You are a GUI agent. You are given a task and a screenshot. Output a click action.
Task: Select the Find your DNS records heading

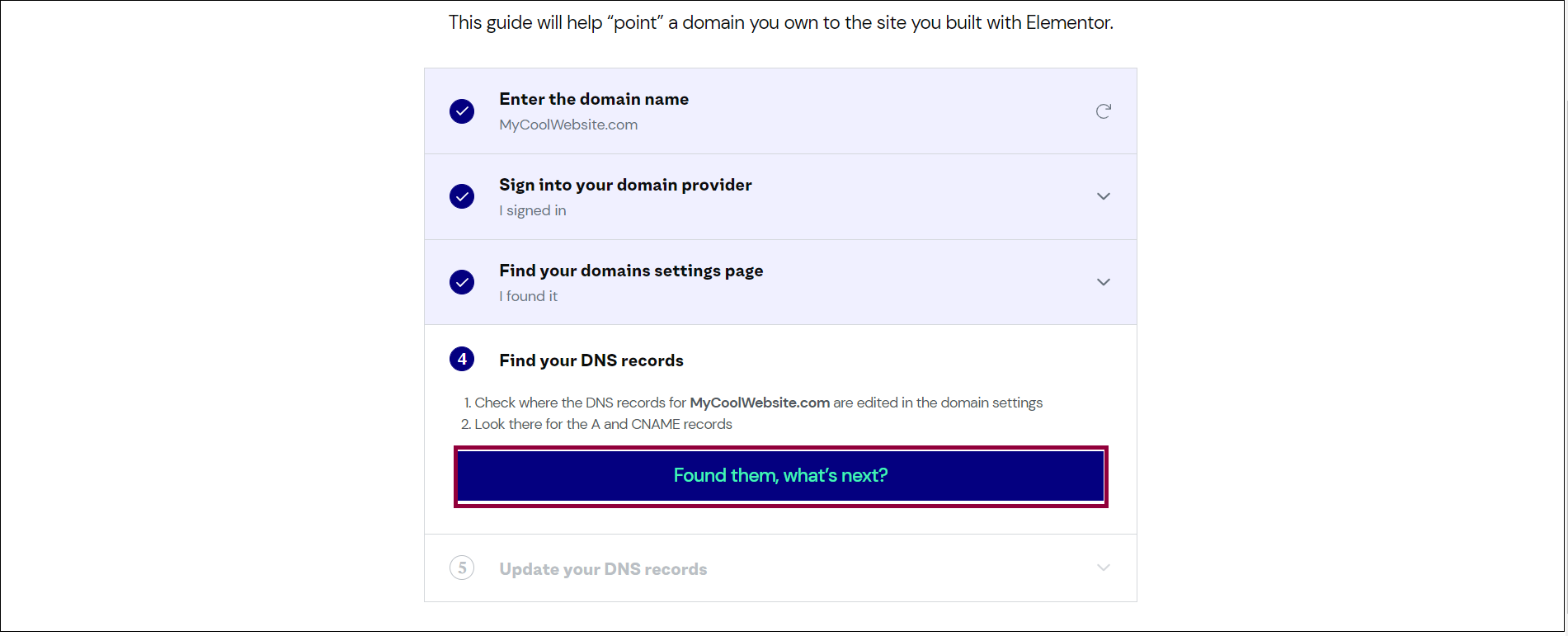[591, 360]
